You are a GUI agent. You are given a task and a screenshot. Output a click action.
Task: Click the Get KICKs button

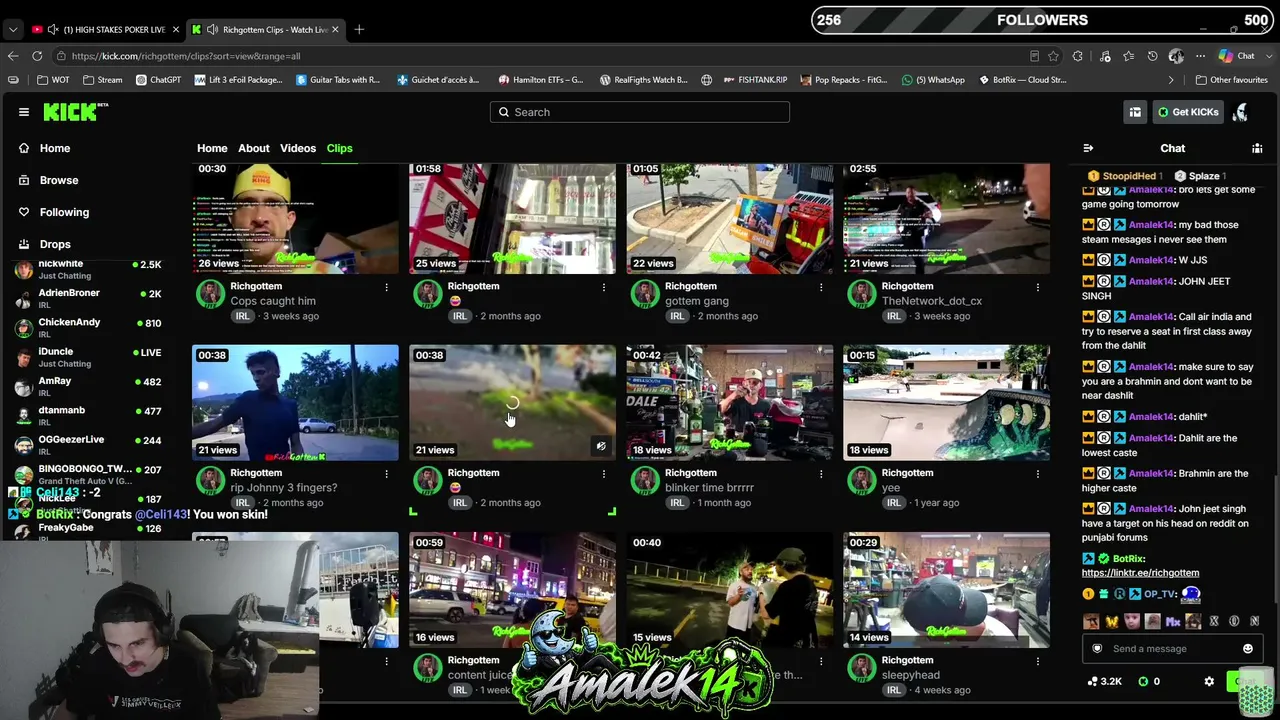[1188, 112]
